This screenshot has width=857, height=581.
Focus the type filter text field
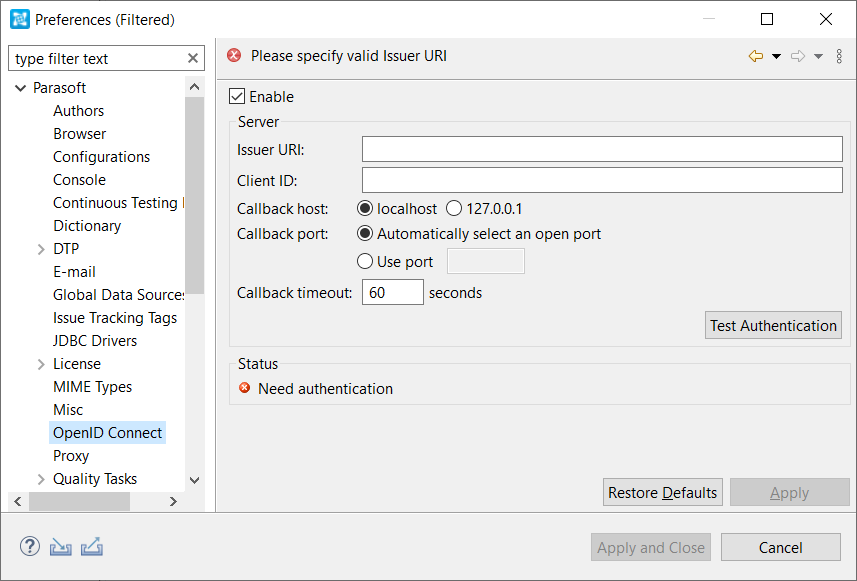tap(98, 58)
